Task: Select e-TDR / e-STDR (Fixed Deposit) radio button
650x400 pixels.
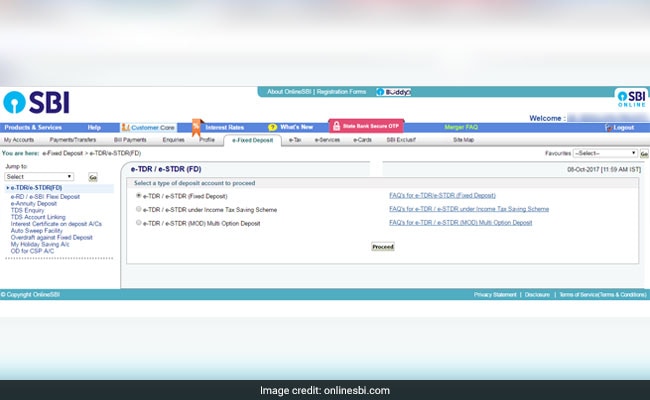Action: pyautogui.click(x=138, y=195)
